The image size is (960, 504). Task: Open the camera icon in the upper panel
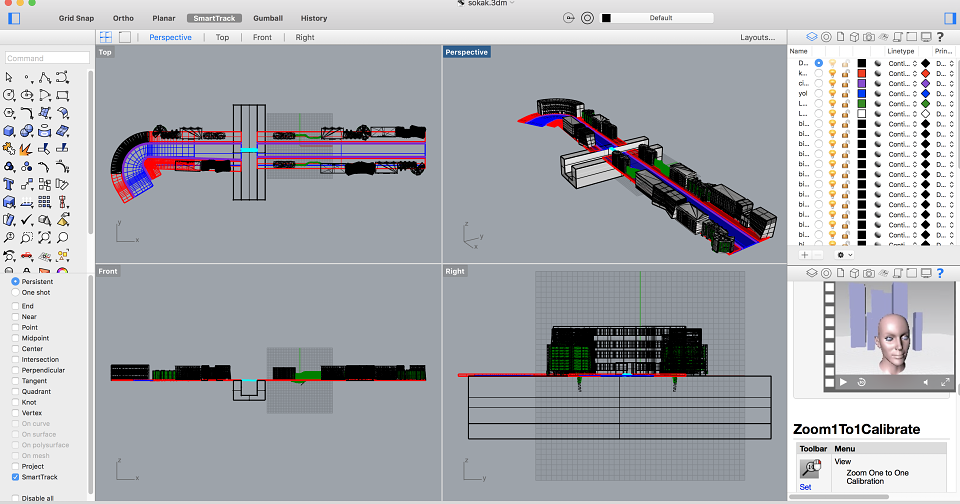coord(869,37)
